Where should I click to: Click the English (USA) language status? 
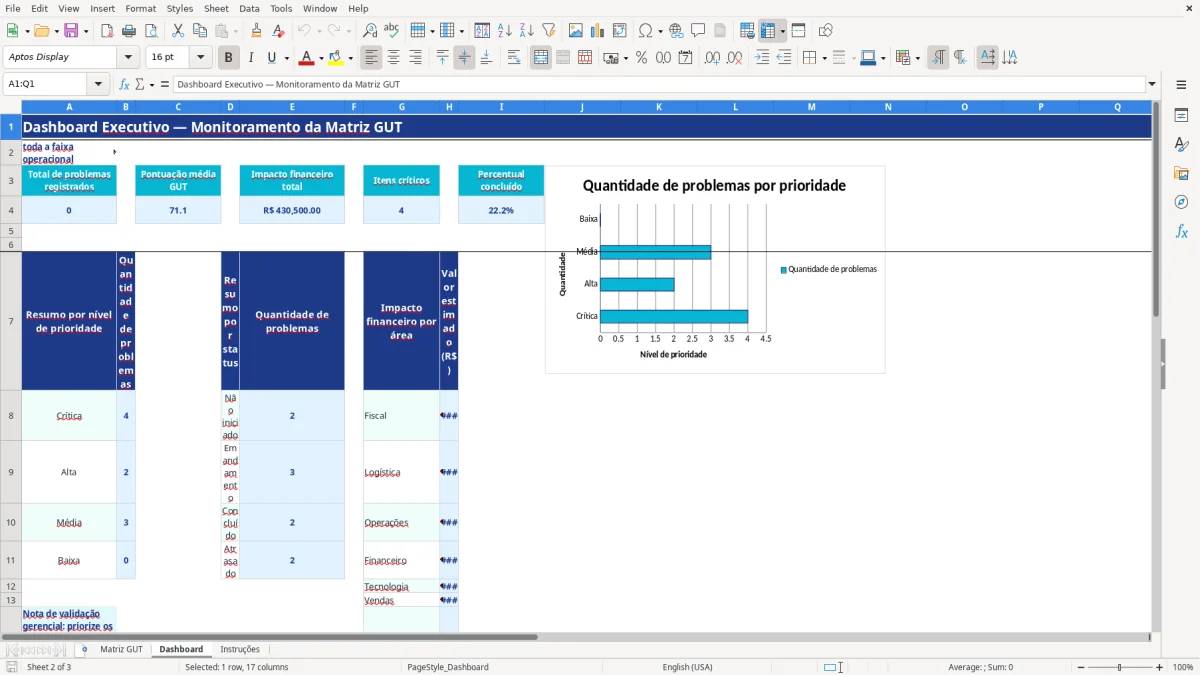pyautogui.click(x=687, y=667)
